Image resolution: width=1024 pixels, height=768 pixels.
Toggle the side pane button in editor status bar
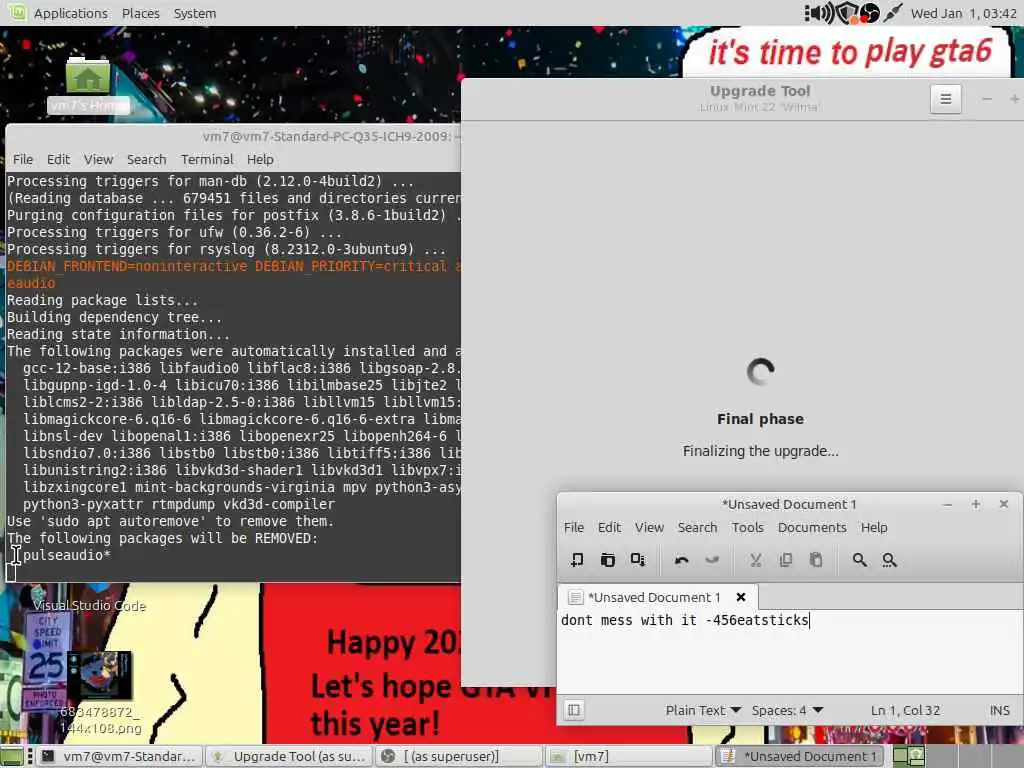tap(574, 710)
